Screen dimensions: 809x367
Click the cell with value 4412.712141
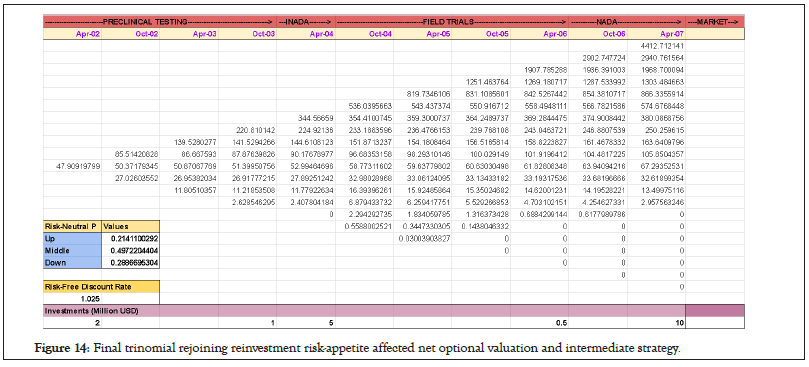656,45
